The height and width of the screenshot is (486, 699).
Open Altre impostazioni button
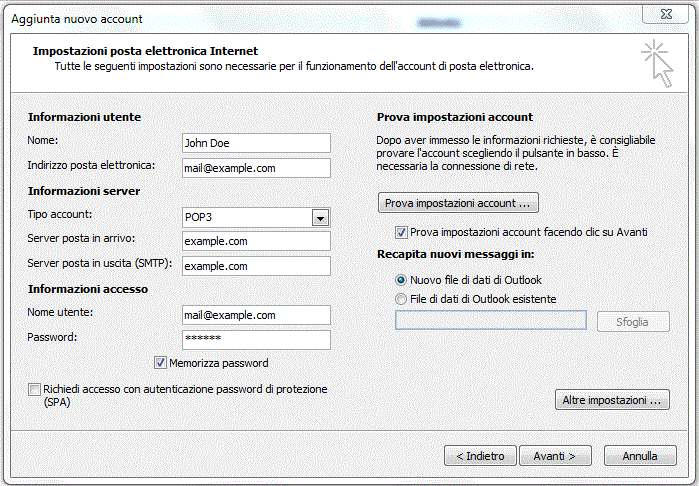tap(612, 400)
